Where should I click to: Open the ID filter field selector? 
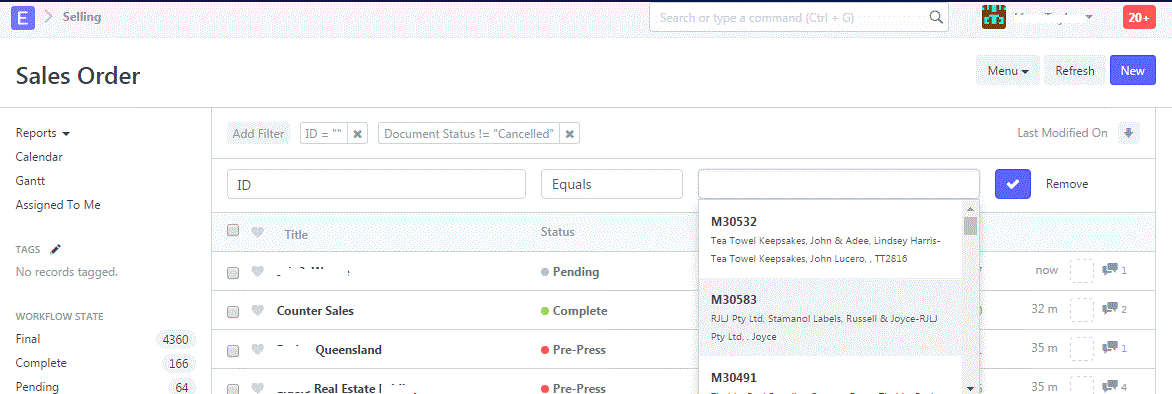coord(376,184)
